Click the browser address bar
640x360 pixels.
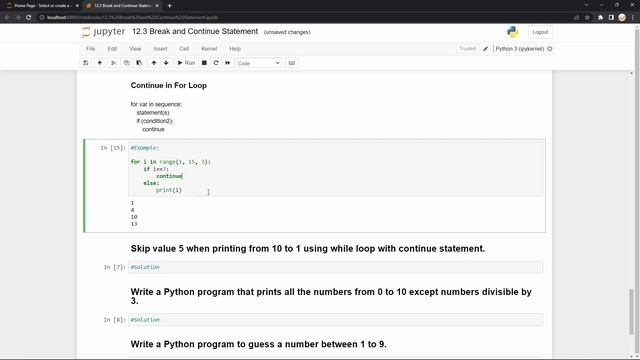pyautogui.click(x=302, y=18)
